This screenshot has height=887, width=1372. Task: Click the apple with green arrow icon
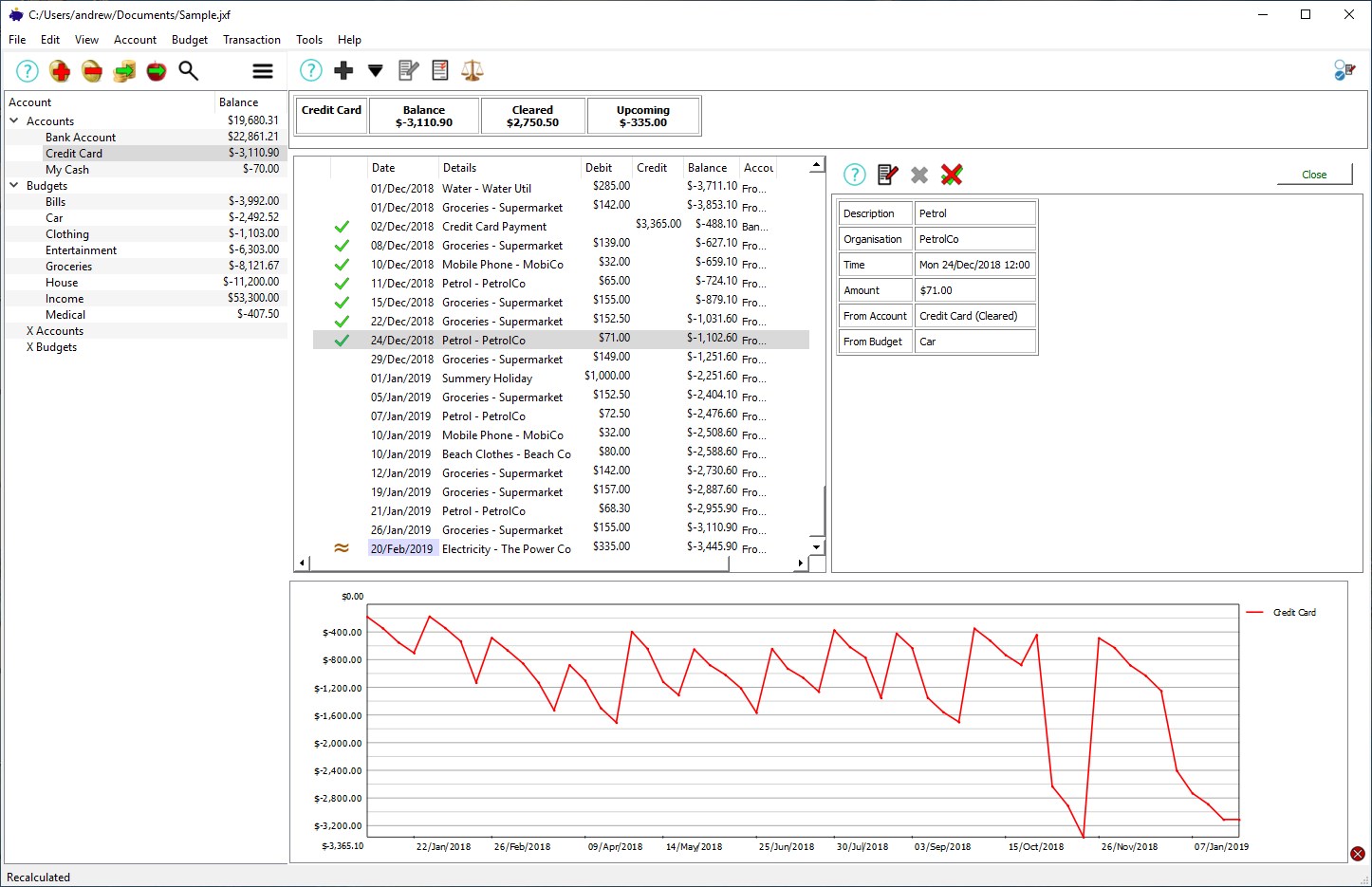[157, 71]
